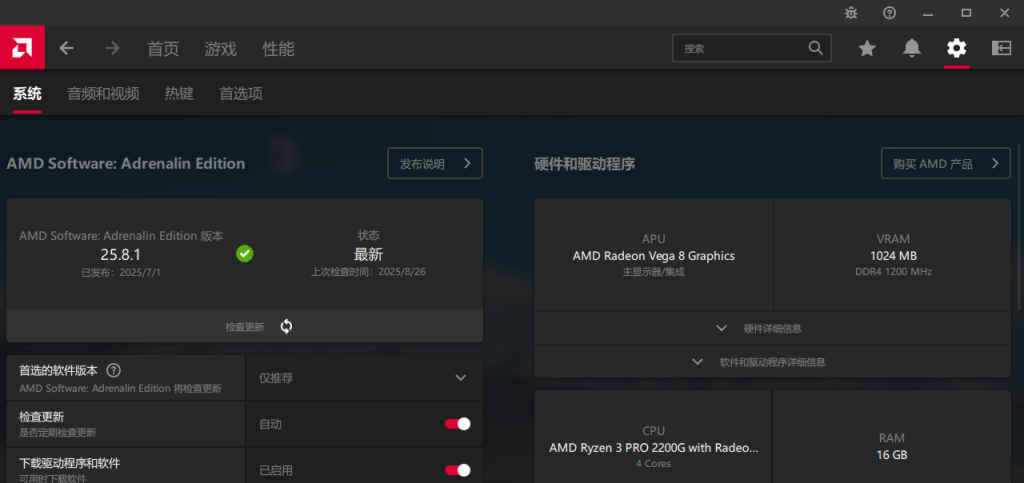Screen dimensions: 1024x483
Task: Toggle 下载驱动程序和软件 switch
Action: click(x=458, y=470)
